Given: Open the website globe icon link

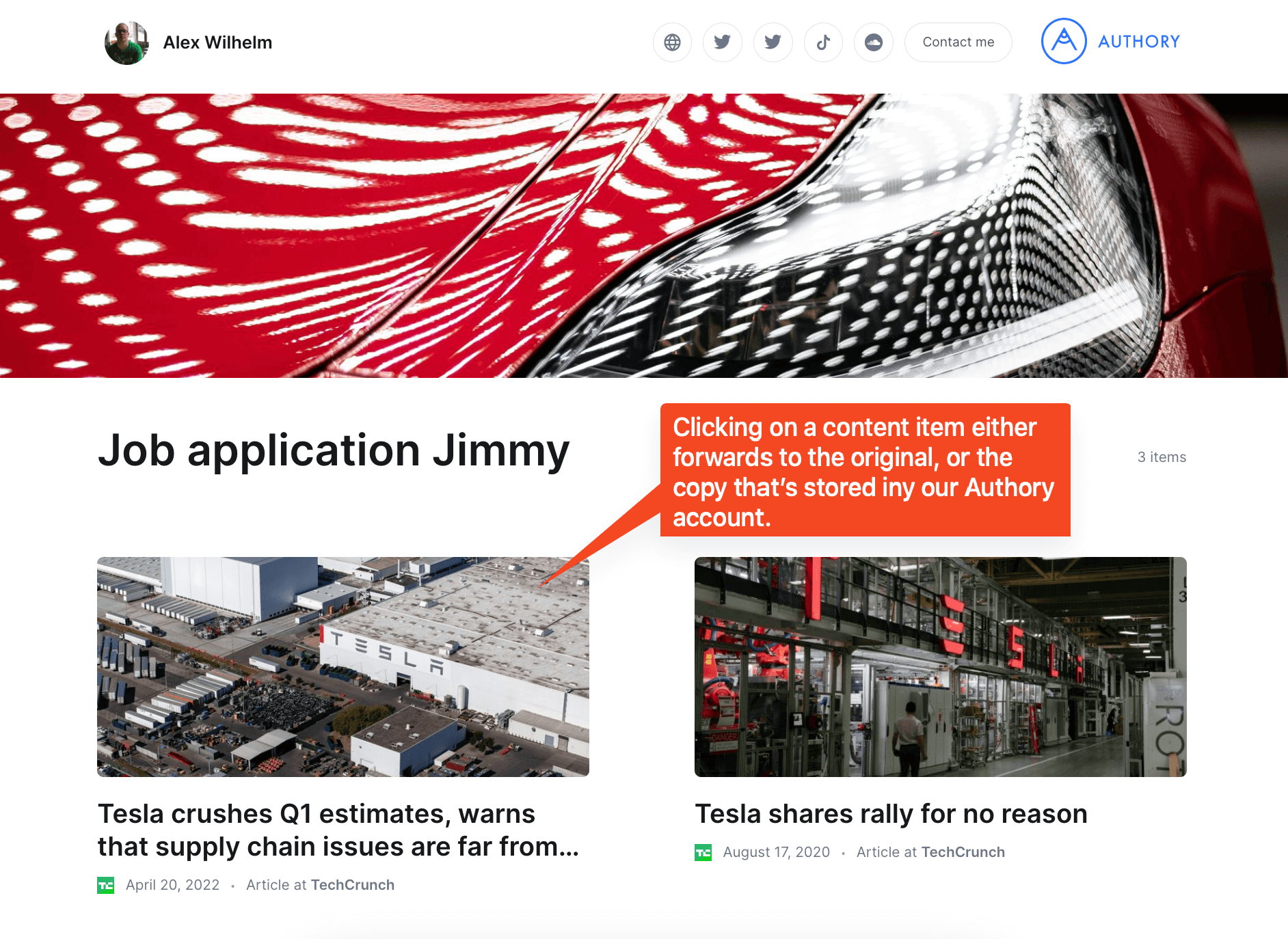Looking at the screenshot, I should point(672,42).
